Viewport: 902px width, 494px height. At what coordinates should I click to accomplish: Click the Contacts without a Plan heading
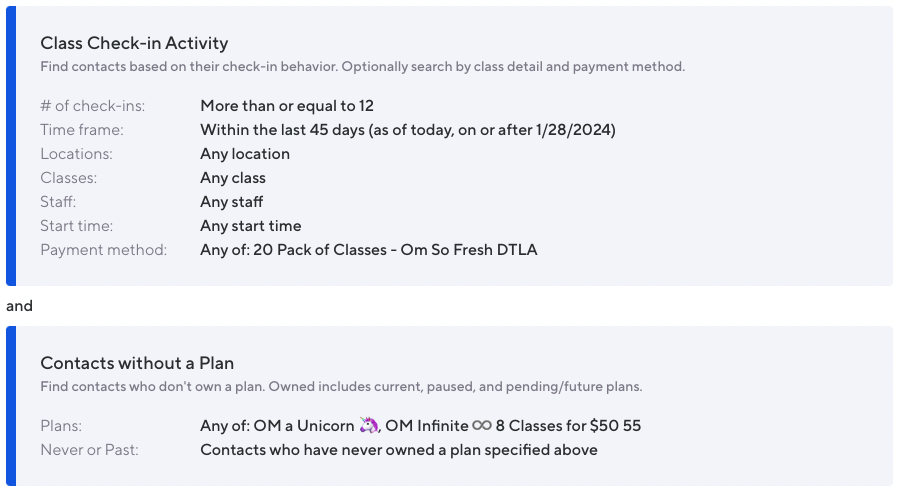coord(137,363)
